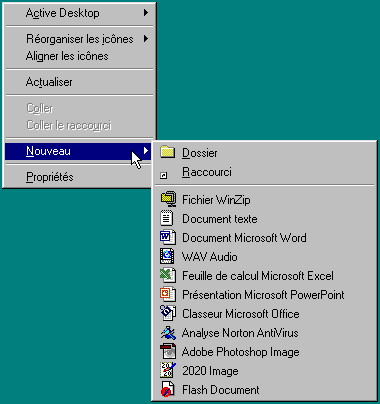
Task: Click the Adobe Photoshop Image icon
Action: tap(168, 351)
